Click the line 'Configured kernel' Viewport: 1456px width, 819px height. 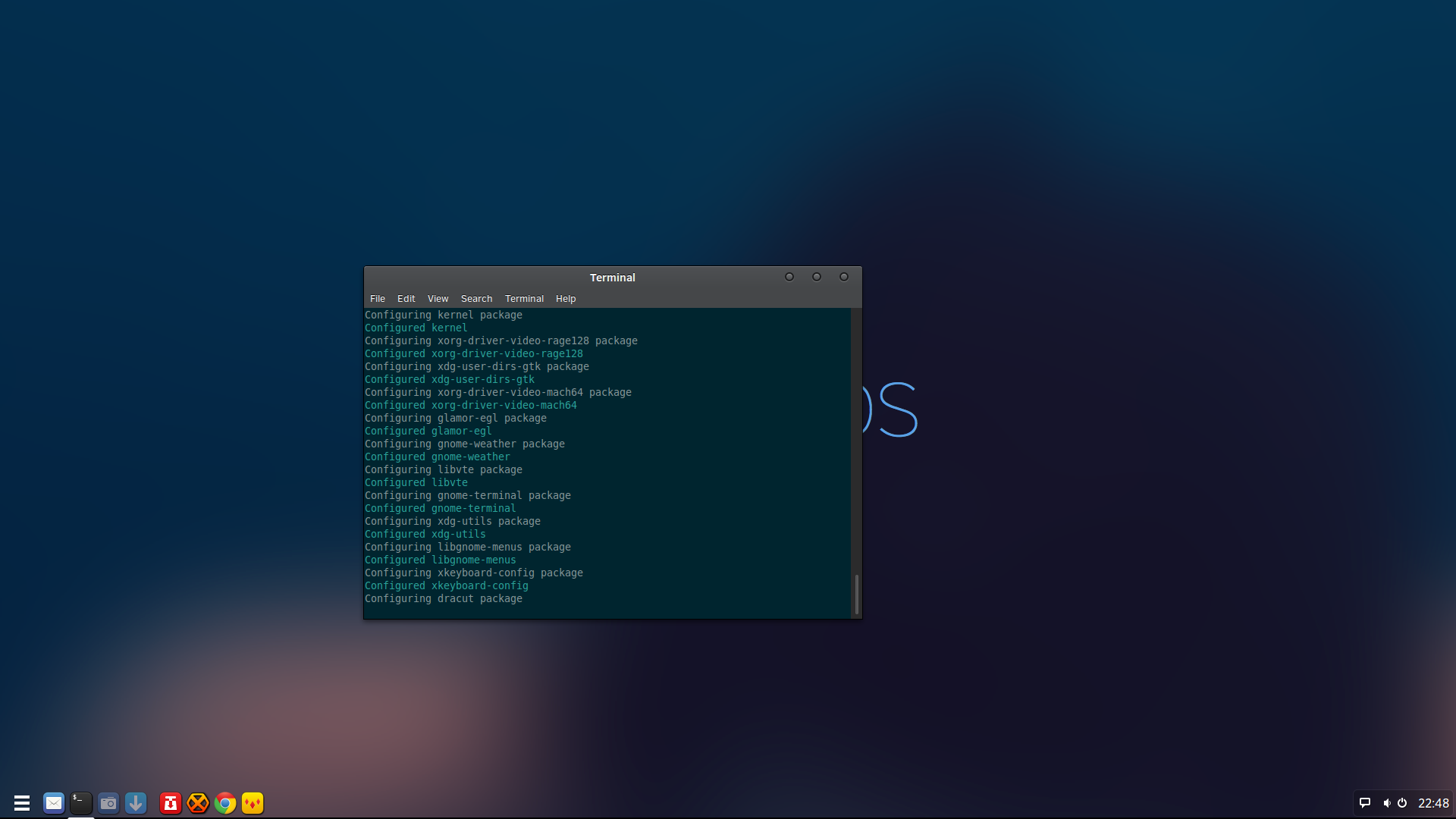(416, 328)
